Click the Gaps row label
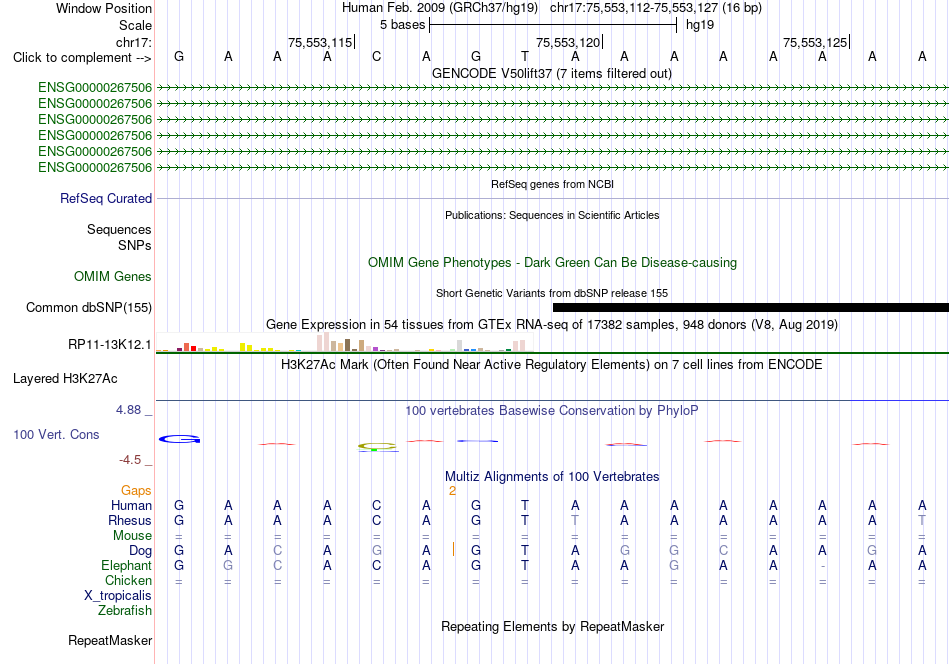 pos(136,490)
